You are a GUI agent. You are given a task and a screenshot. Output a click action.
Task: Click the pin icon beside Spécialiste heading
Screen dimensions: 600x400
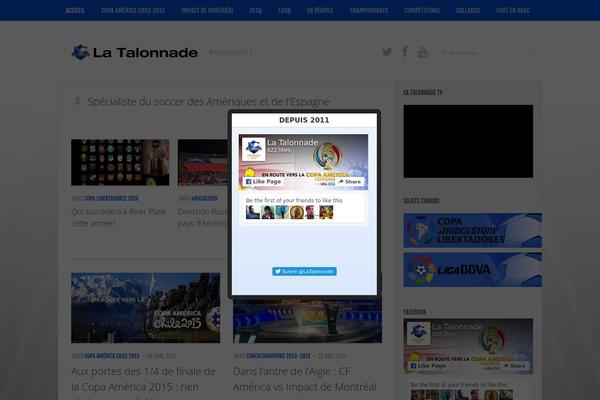click(77, 101)
